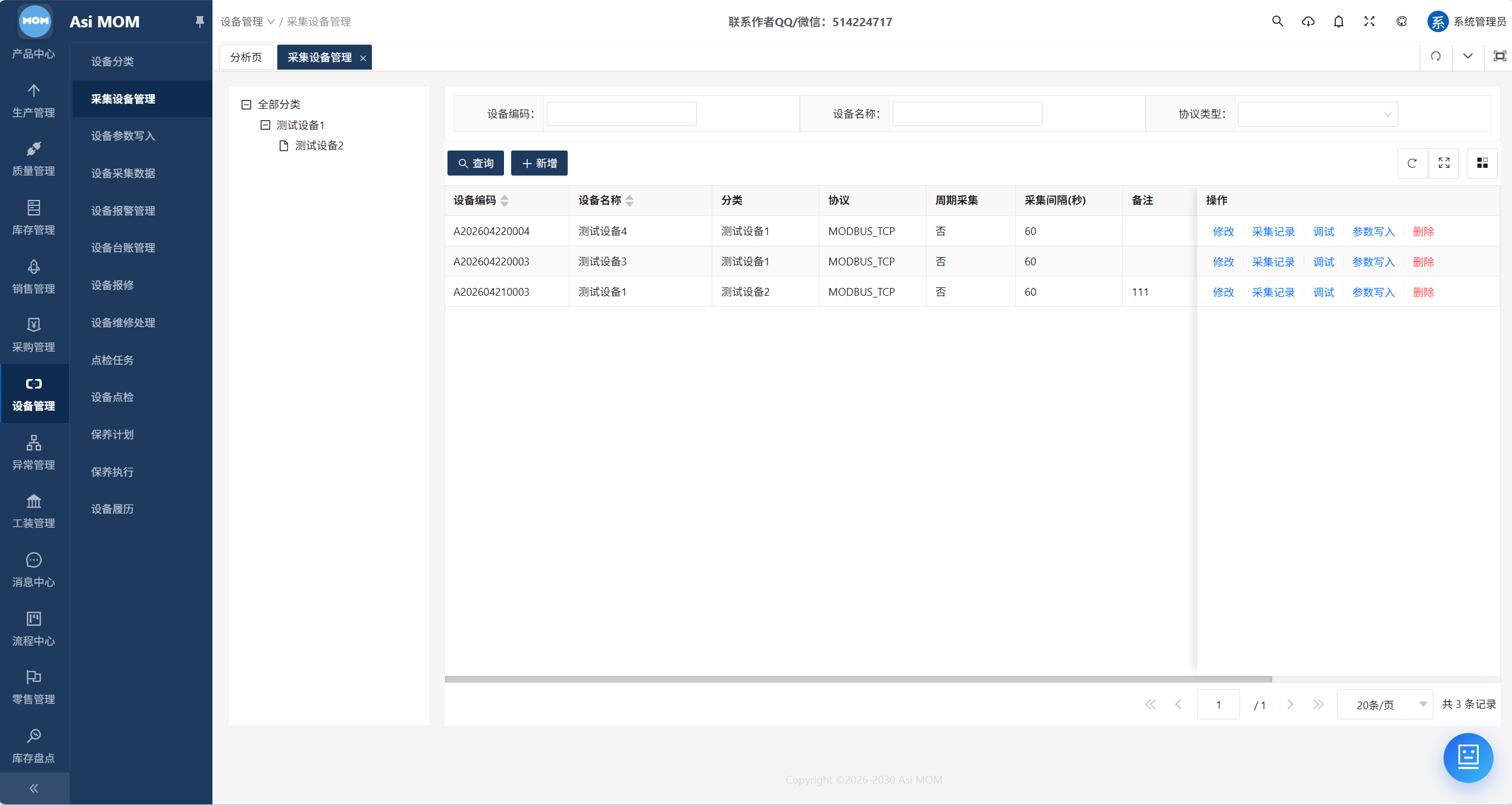Screen dimensions: 1512x805
Task: Sort table by 设备编码 column
Action: click(x=505, y=201)
